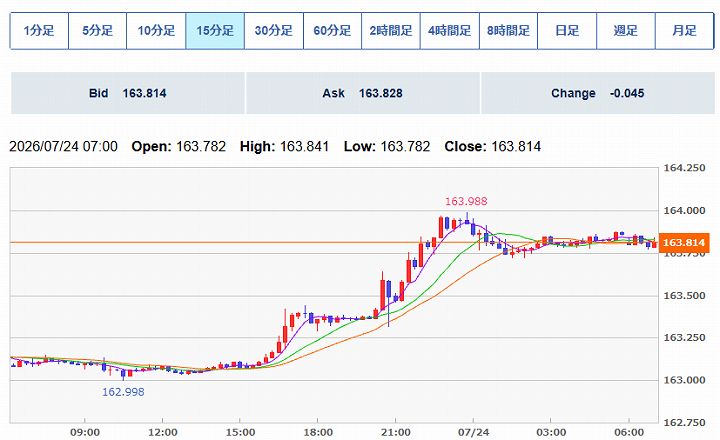Click the Change -0.045 panel

[x=598, y=93]
